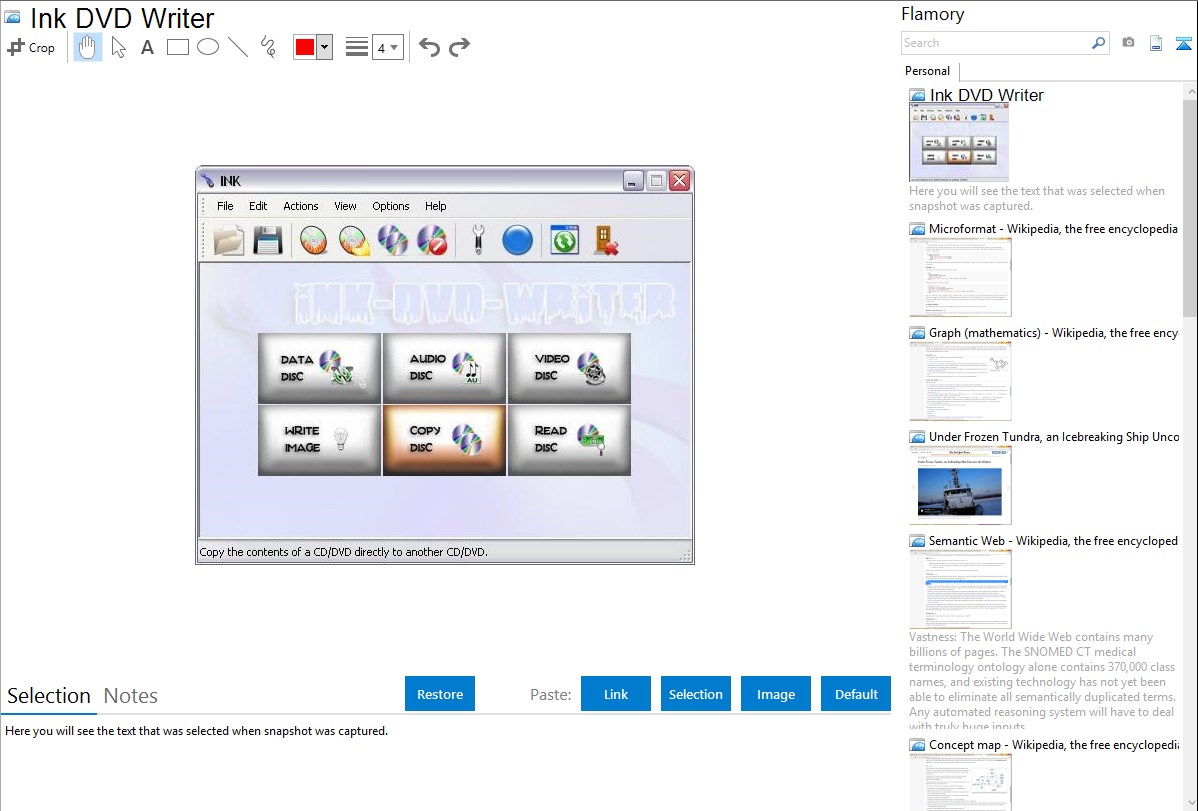
Task: Click the Image paste button
Action: click(775, 694)
